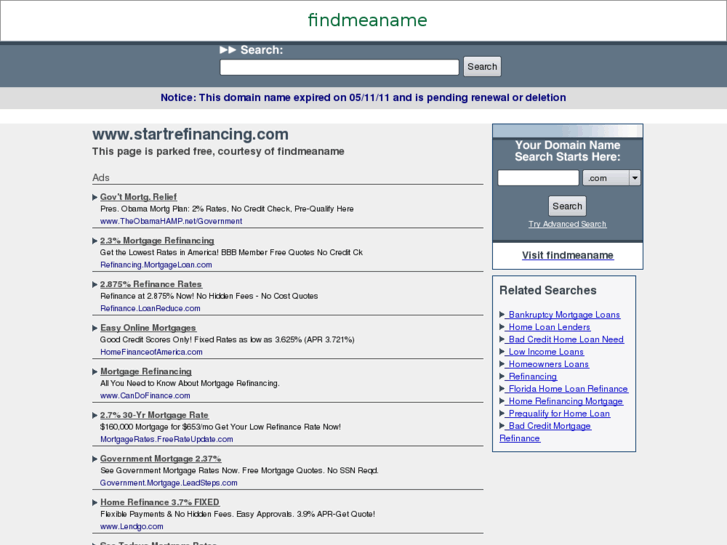This screenshot has height=545, width=727.
Task: Open Prequalify for Home Loan link
Action: (559, 413)
